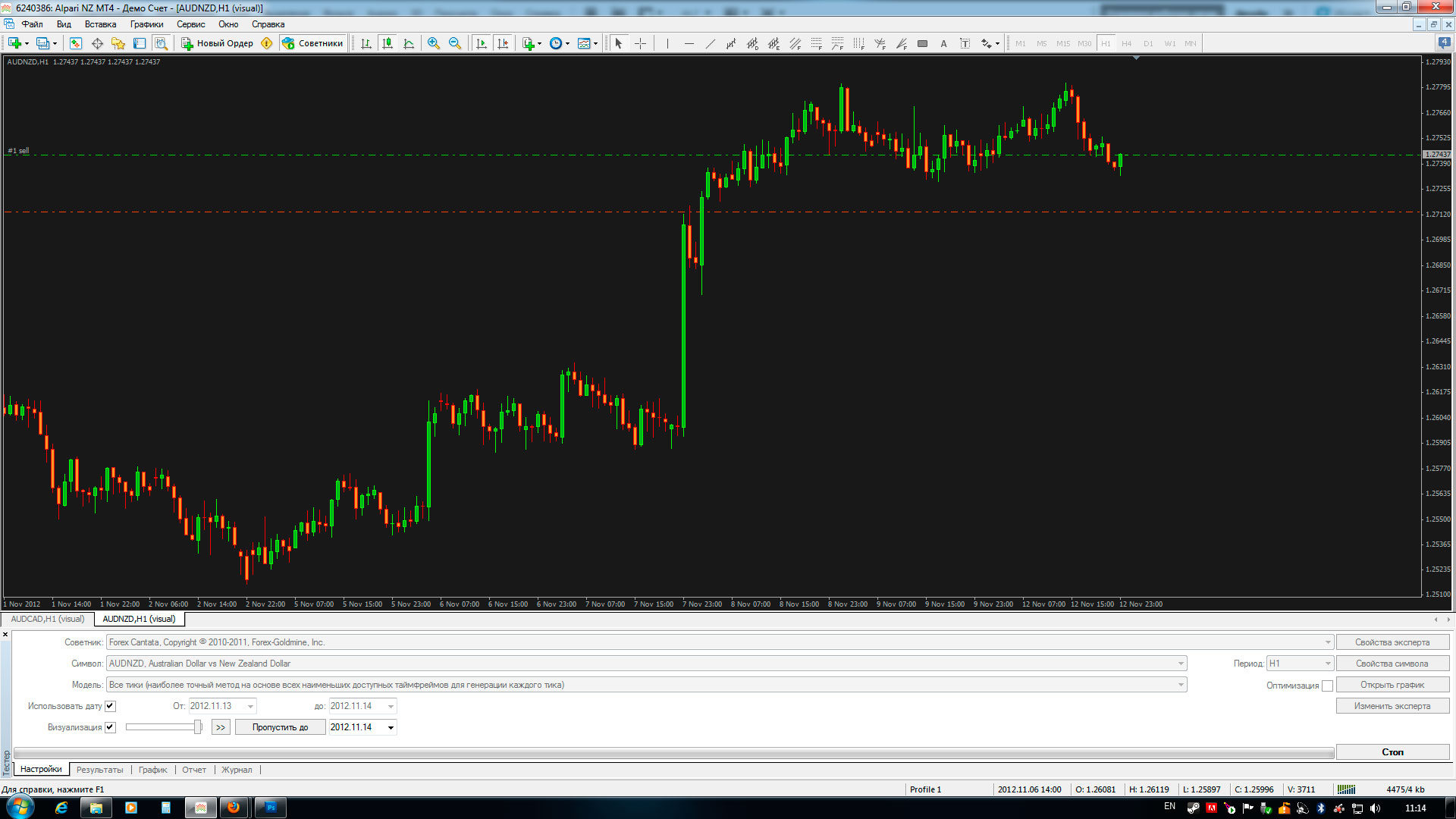Select Fibonacci retracement tool

pos(816,43)
